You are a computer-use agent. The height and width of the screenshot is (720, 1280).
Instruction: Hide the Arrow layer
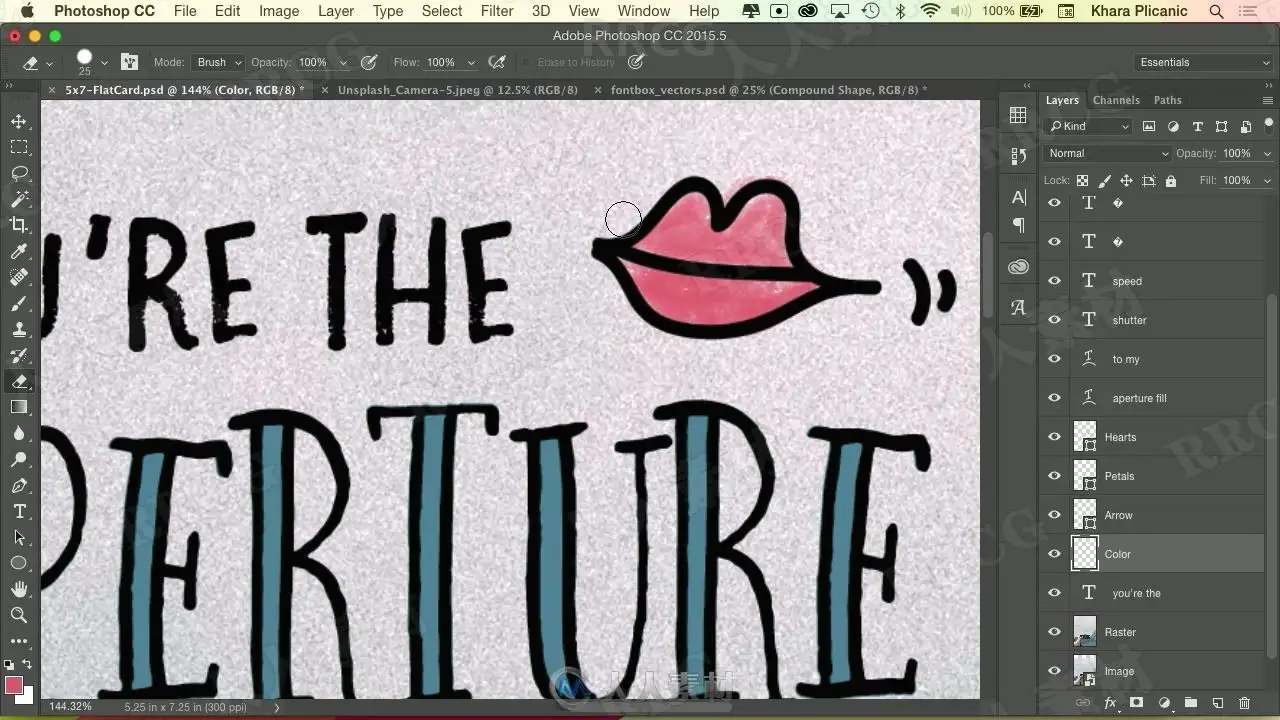(x=1054, y=515)
